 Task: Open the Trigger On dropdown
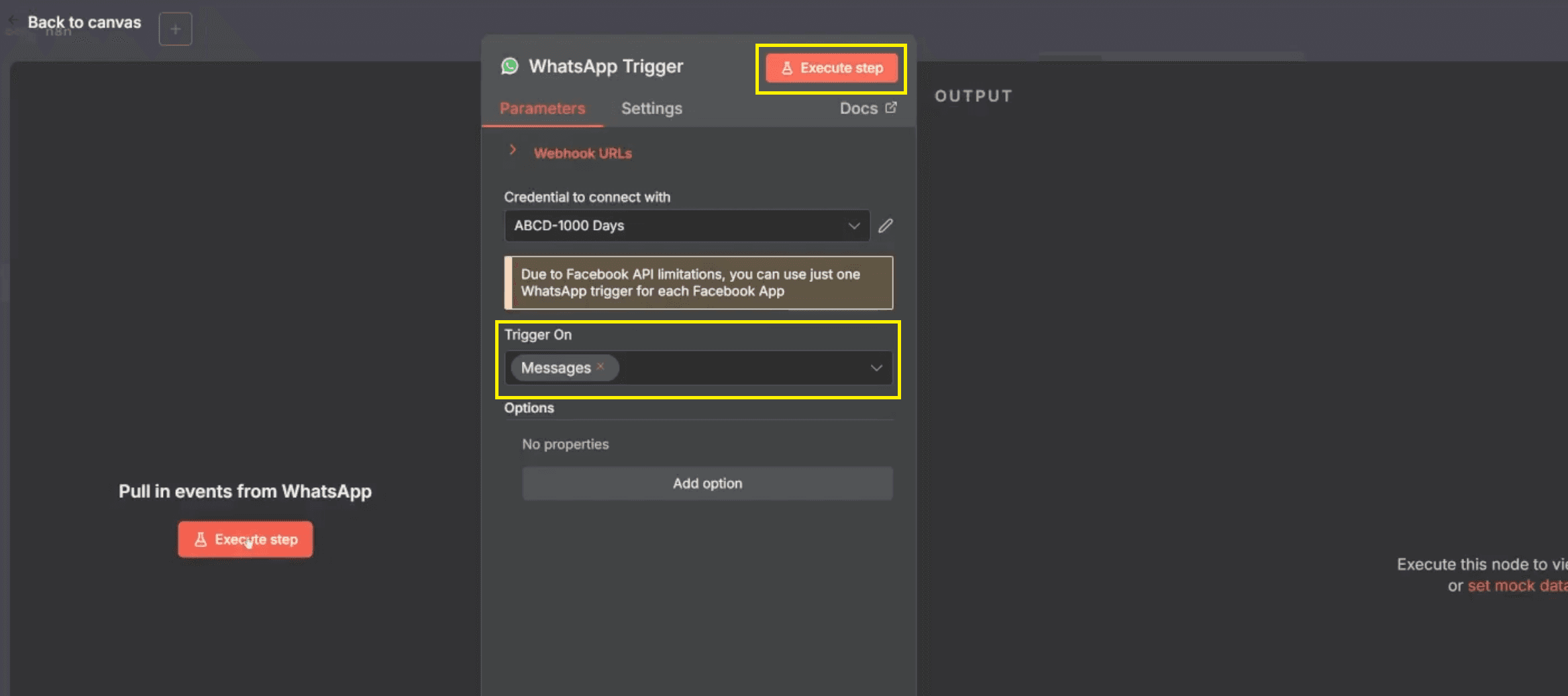(x=876, y=368)
